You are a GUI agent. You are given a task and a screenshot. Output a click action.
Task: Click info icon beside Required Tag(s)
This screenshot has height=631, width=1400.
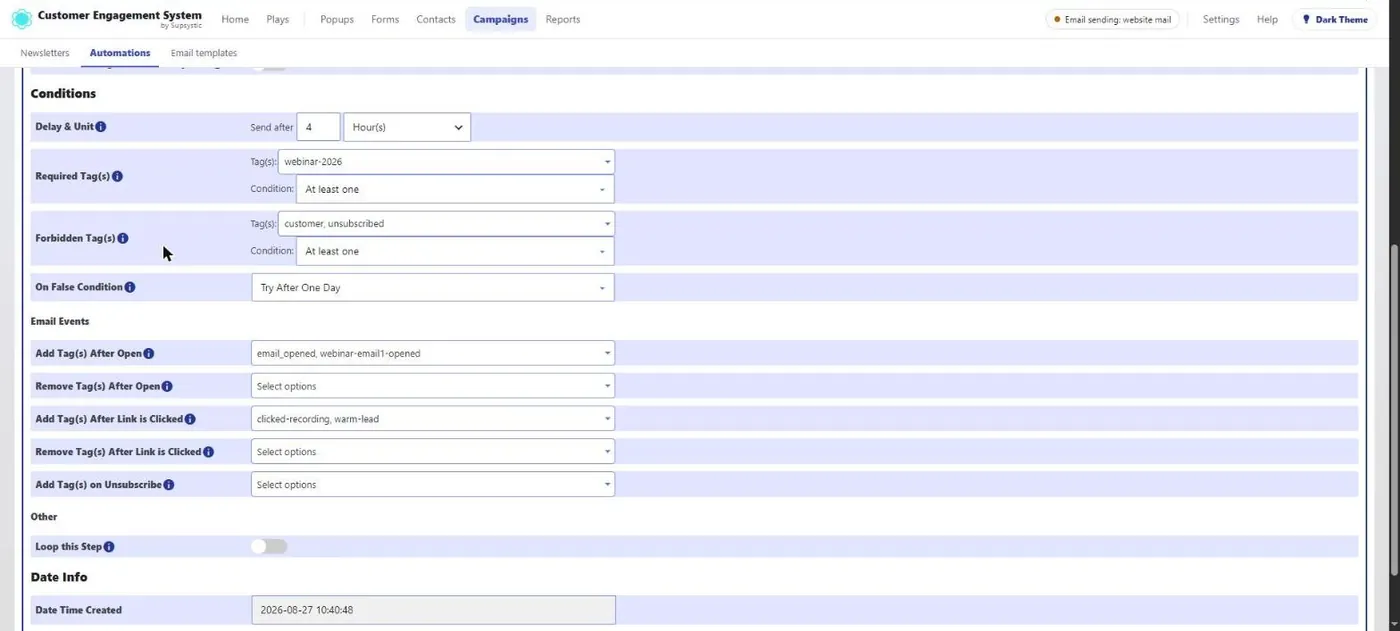117,176
